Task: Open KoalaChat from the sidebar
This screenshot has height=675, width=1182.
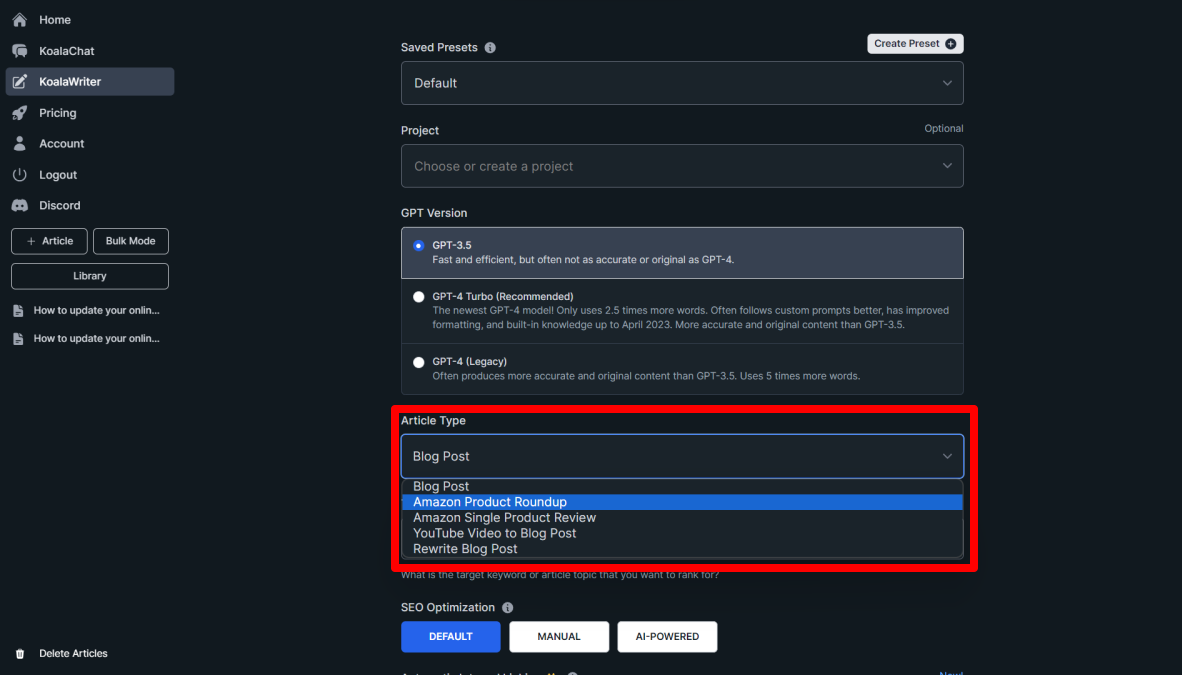Action: tap(20, 50)
